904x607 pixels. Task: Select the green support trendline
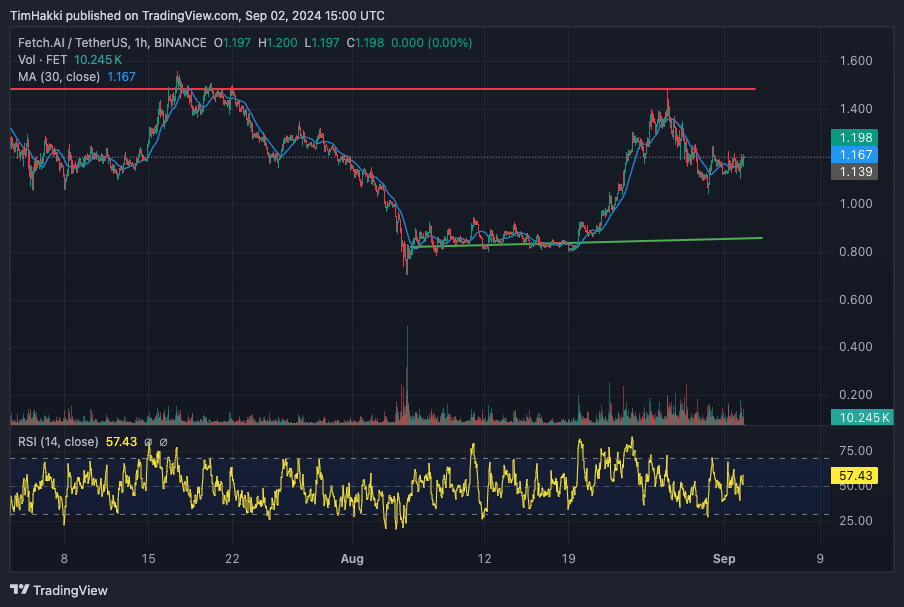tap(586, 243)
